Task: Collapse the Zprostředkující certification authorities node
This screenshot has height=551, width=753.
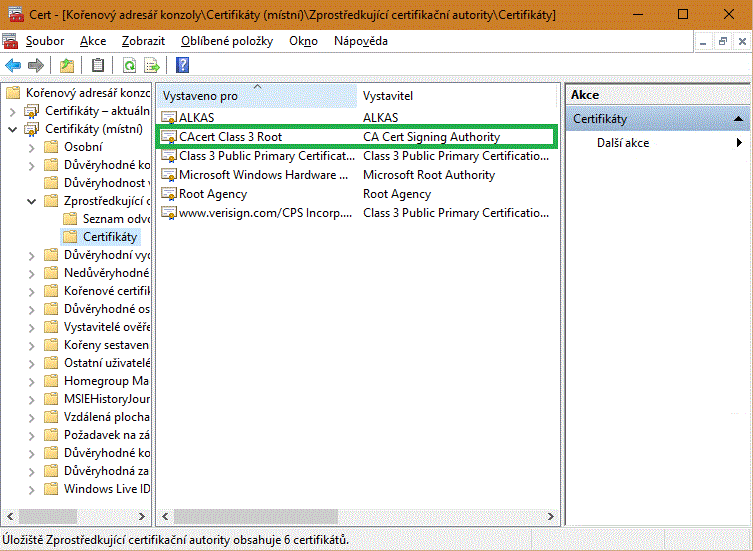Action: pyautogui.click(x=32, y=201)
